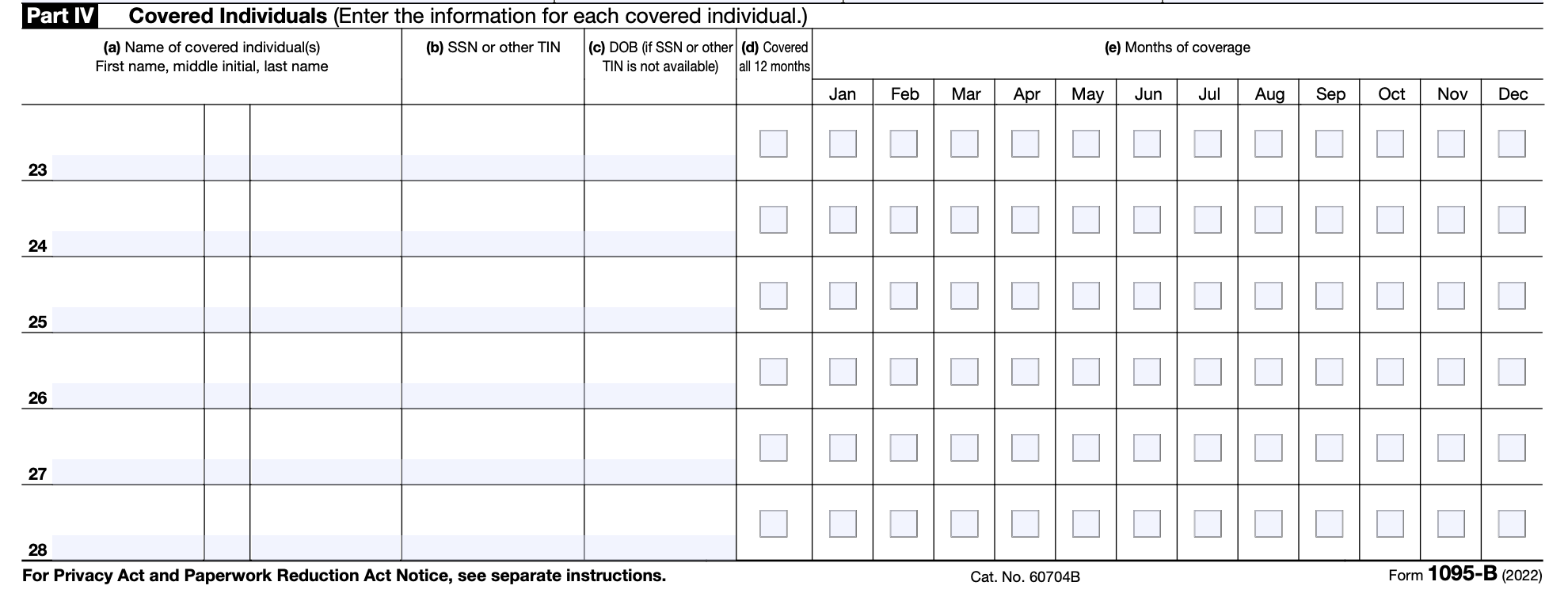Screen dimensions: 1568x597
Task: Check 'Covered all 12 months' for line 23
Action: point(773,143)
